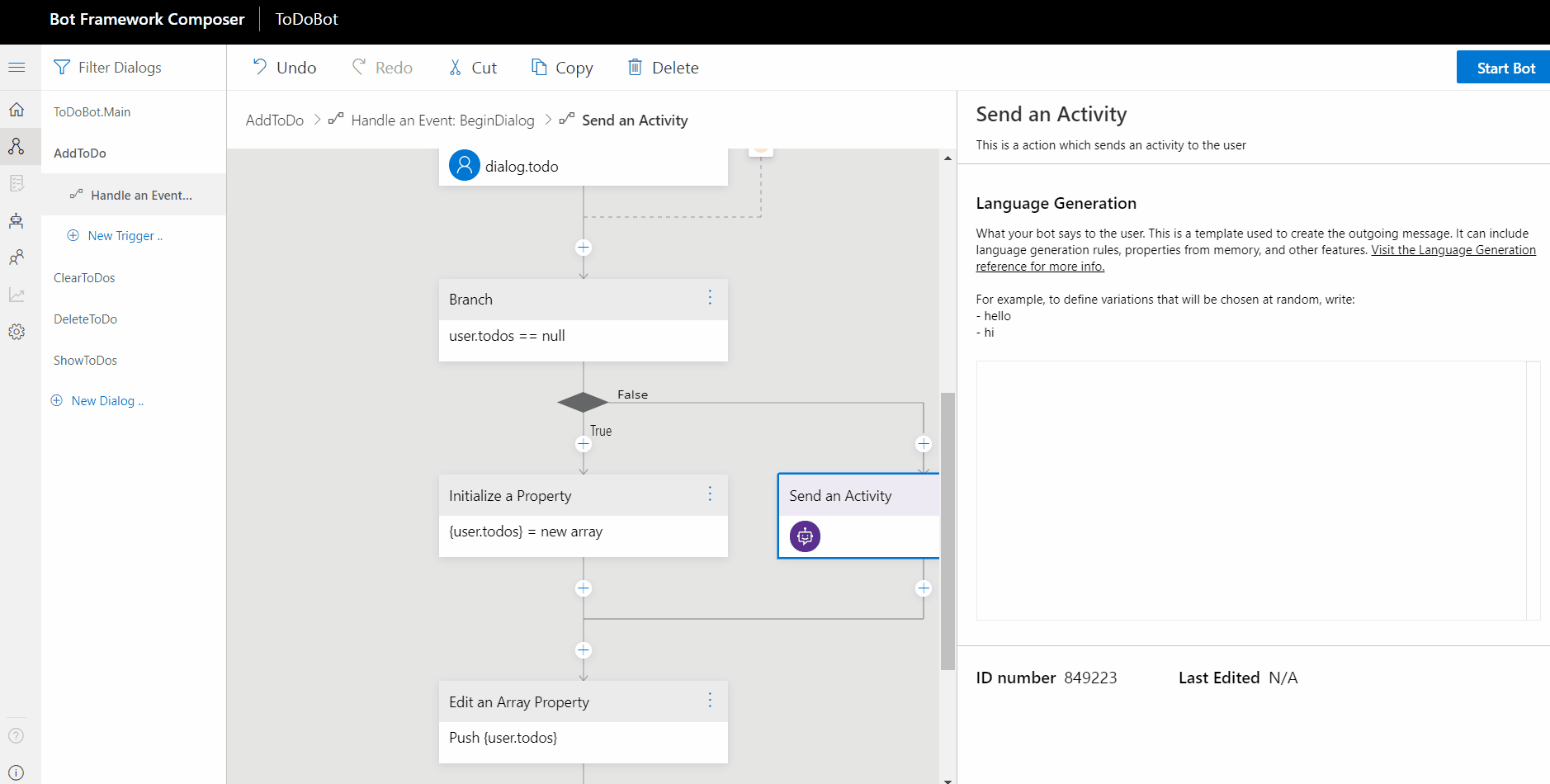The width and height of the screenshot is (1550, 784).
Task: Select the Branch node header
Action: click(x=584, y=300)
